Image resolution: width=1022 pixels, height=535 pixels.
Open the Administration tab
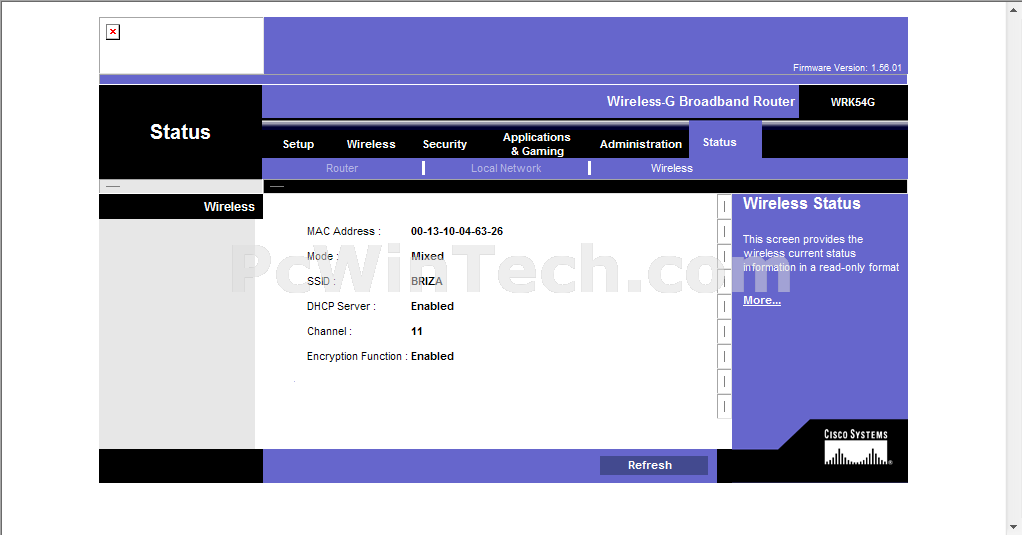pos(641,144)
